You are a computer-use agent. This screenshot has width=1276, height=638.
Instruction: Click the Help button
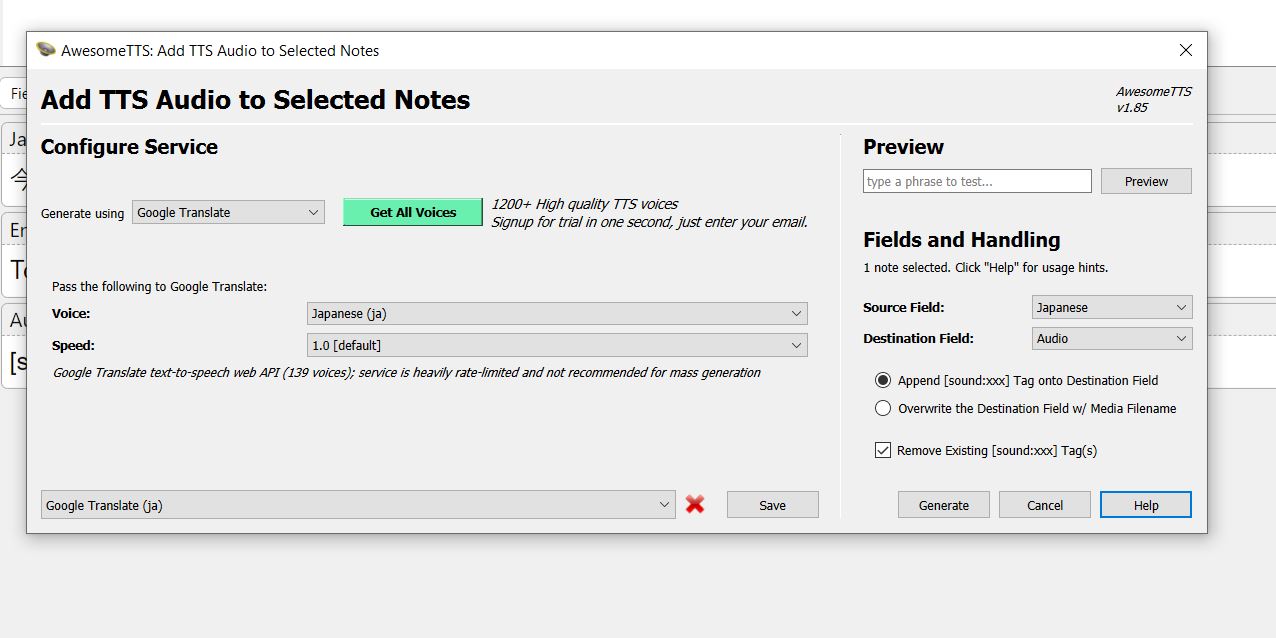1146,505
